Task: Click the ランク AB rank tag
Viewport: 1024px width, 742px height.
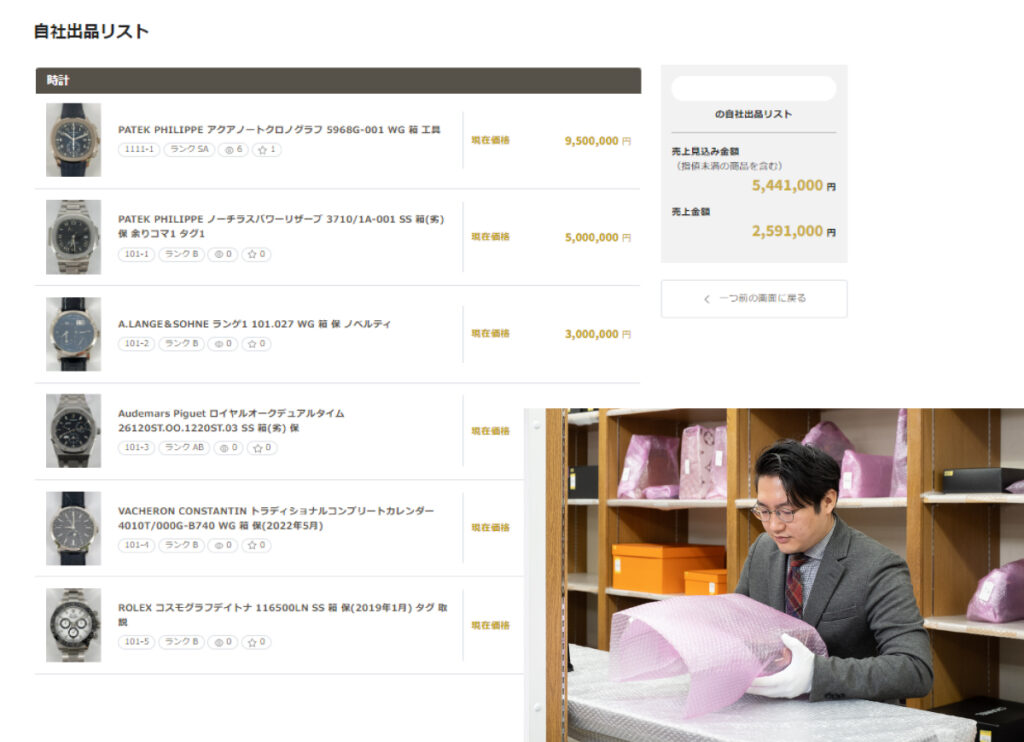Action: tap(184, 447)
